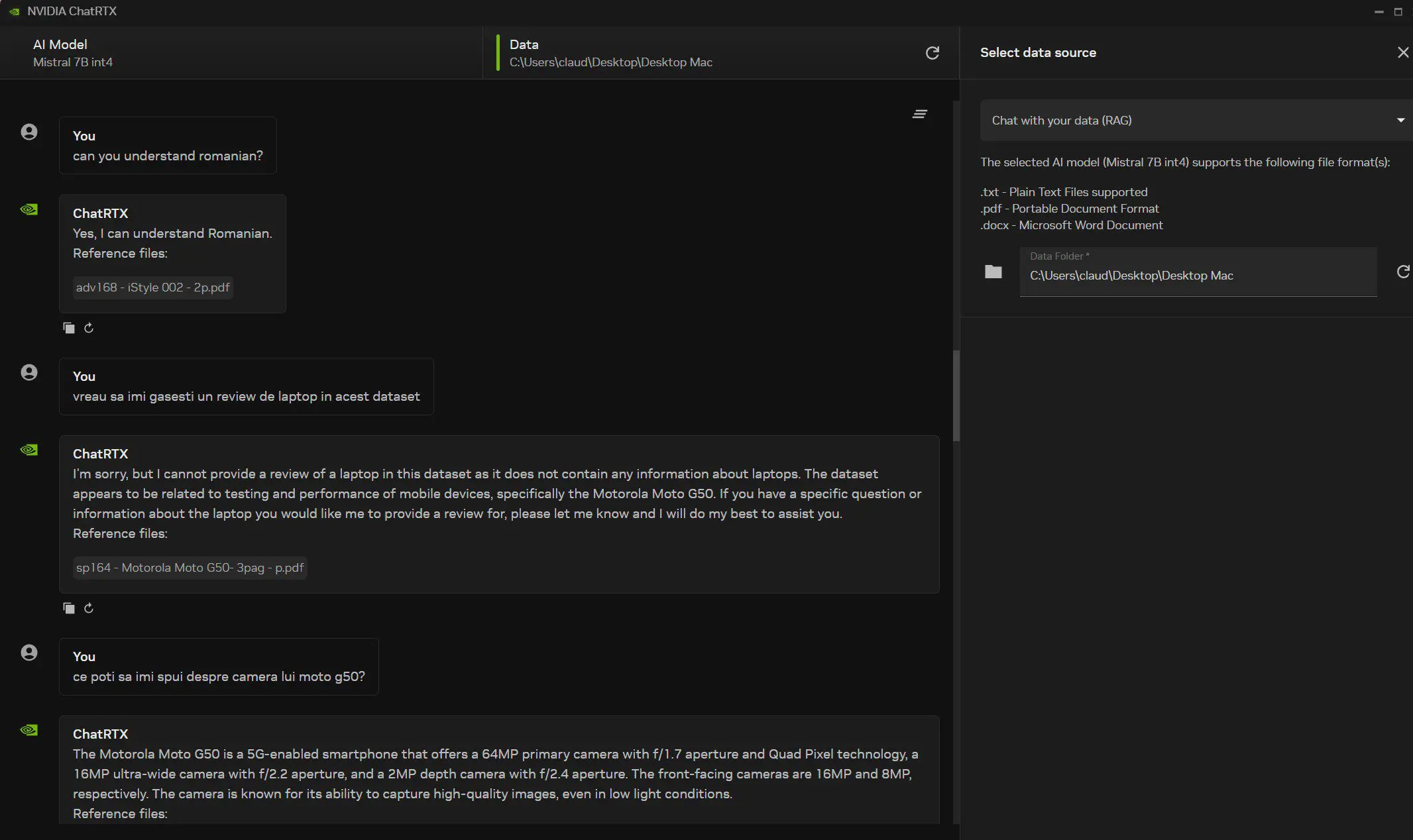Screen dimensions: 1413x840
Task: Click the folder icon to browse data folder
Action: point(993,272)
